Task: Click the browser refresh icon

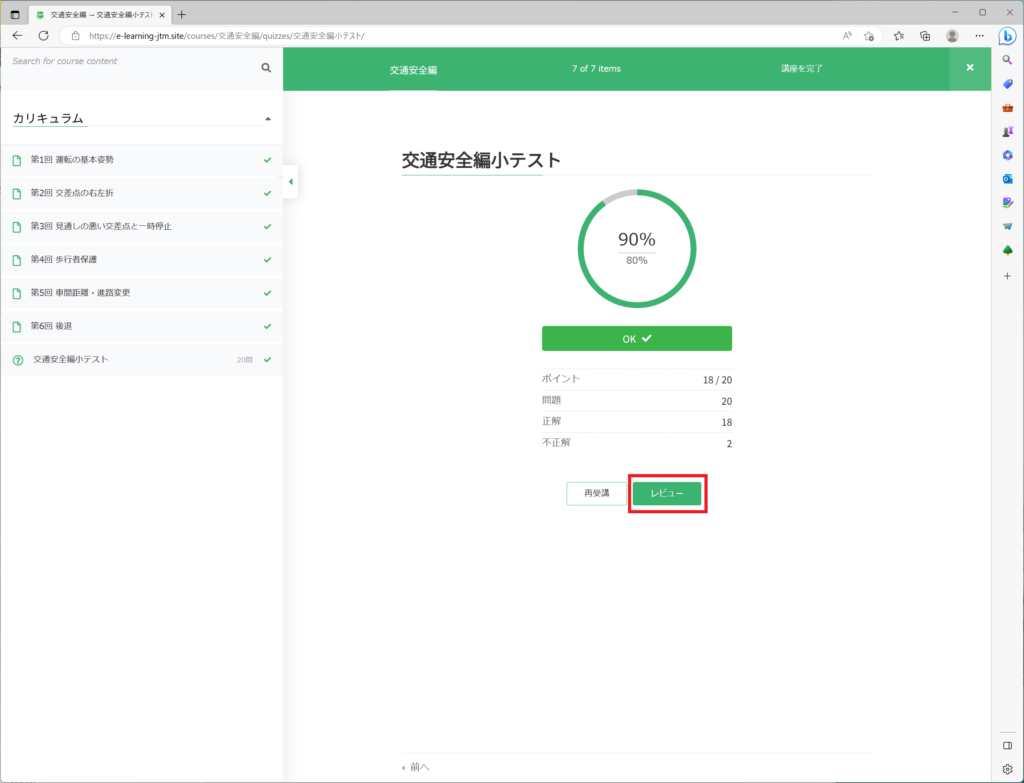Action: pos(43,35)
